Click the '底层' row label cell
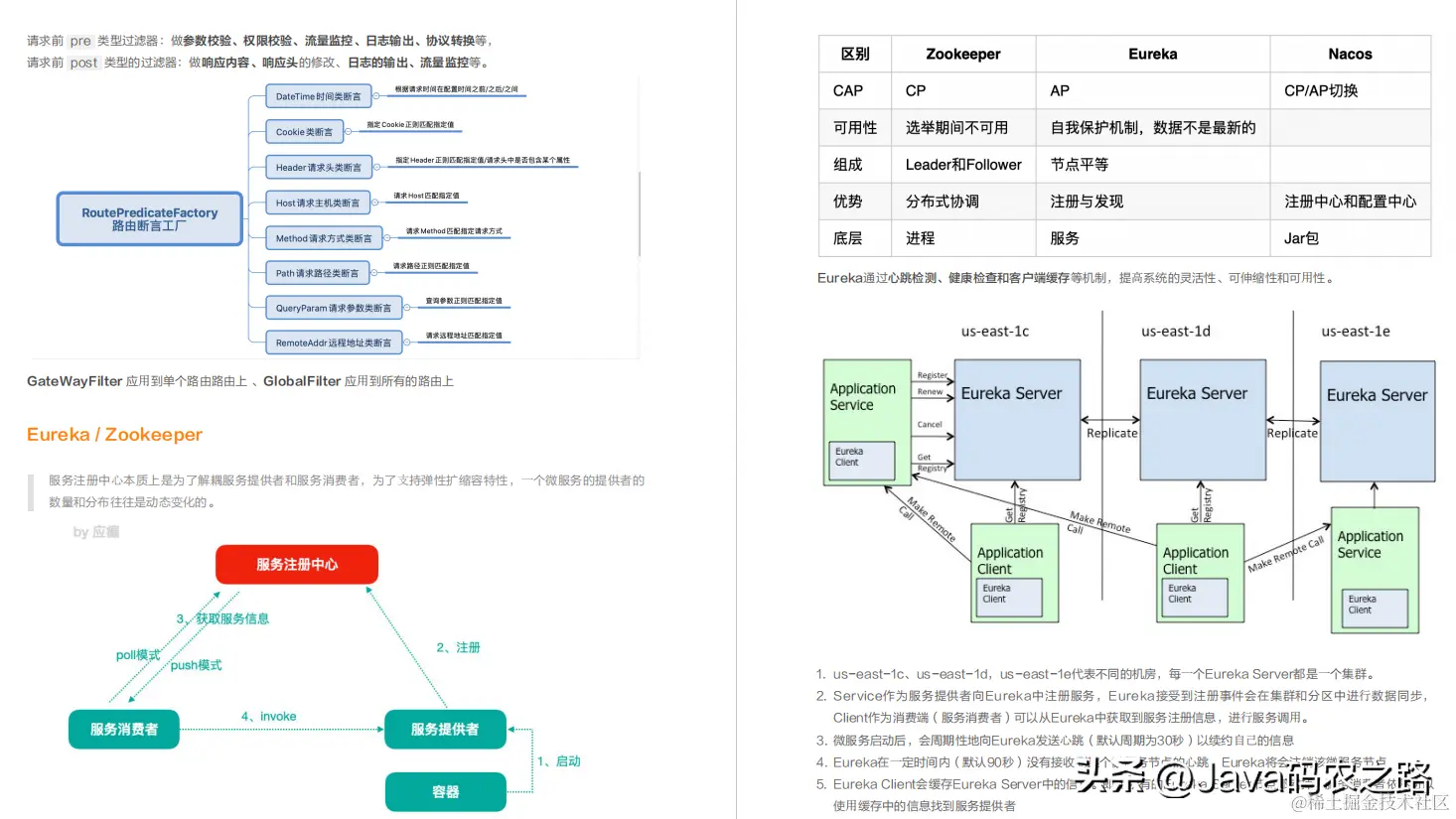This screenshot has height=819, width=1456. click(855, 238)
